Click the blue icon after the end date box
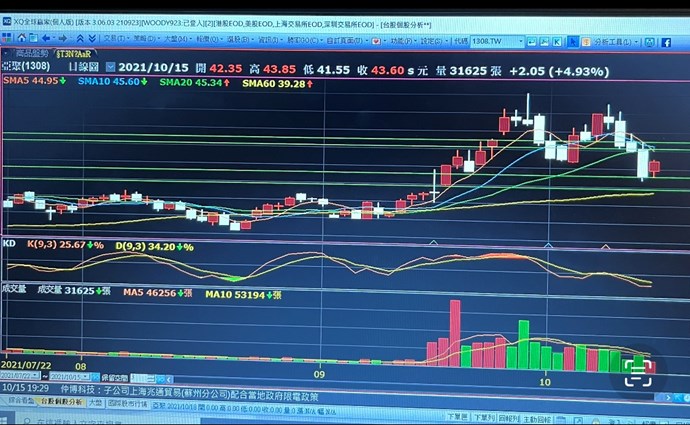 (95, 377)
